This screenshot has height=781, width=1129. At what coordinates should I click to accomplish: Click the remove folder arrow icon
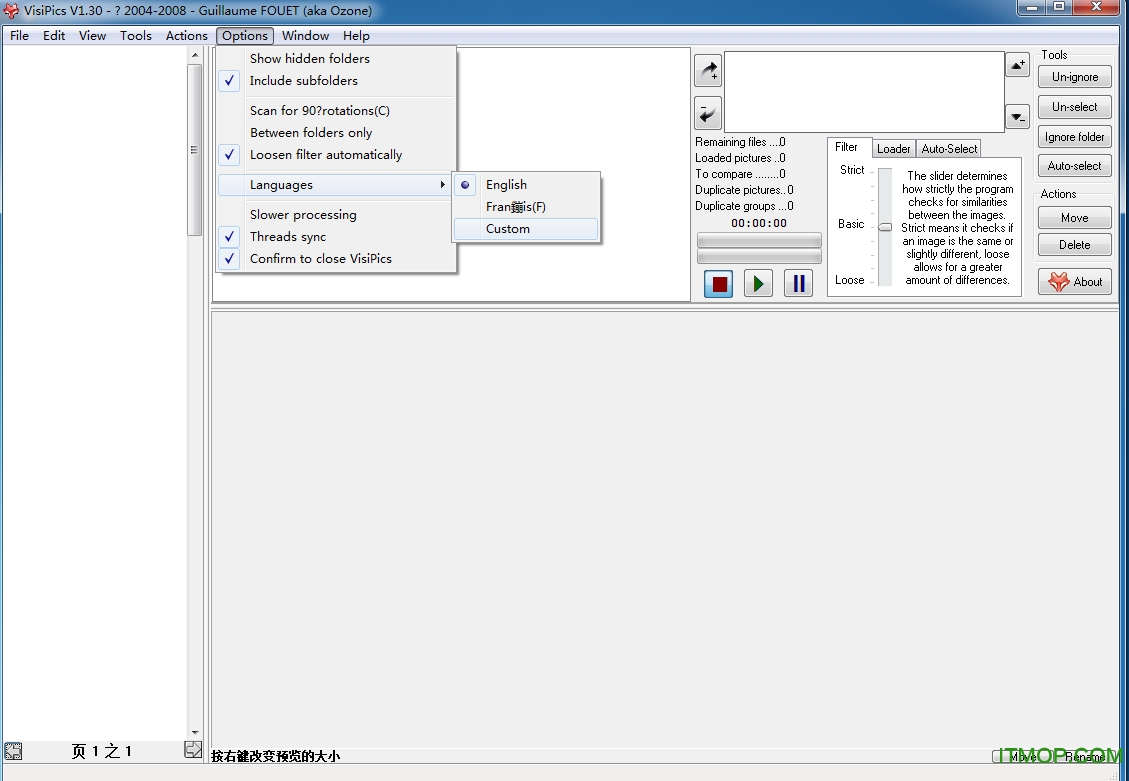coord(707,113)
